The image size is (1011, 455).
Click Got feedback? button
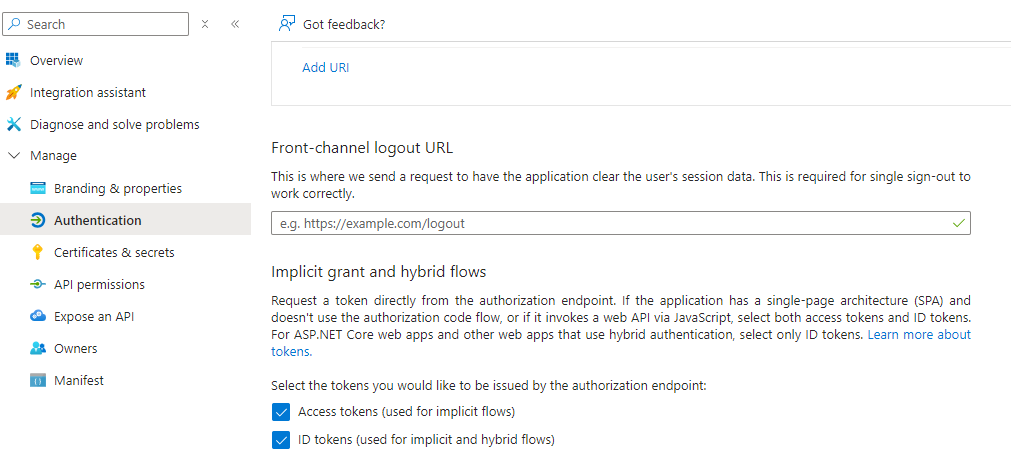click(x=332, y=24)
